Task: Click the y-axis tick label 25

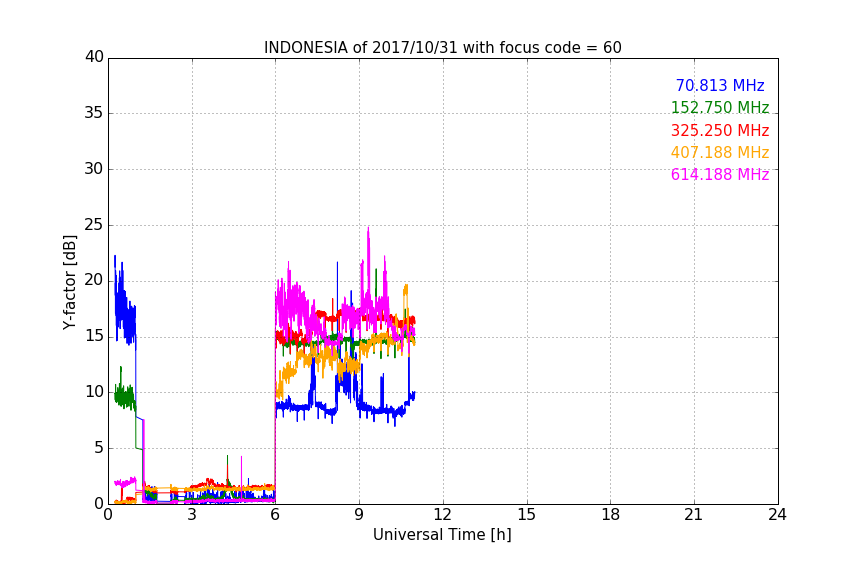Action: click(94, 224)
